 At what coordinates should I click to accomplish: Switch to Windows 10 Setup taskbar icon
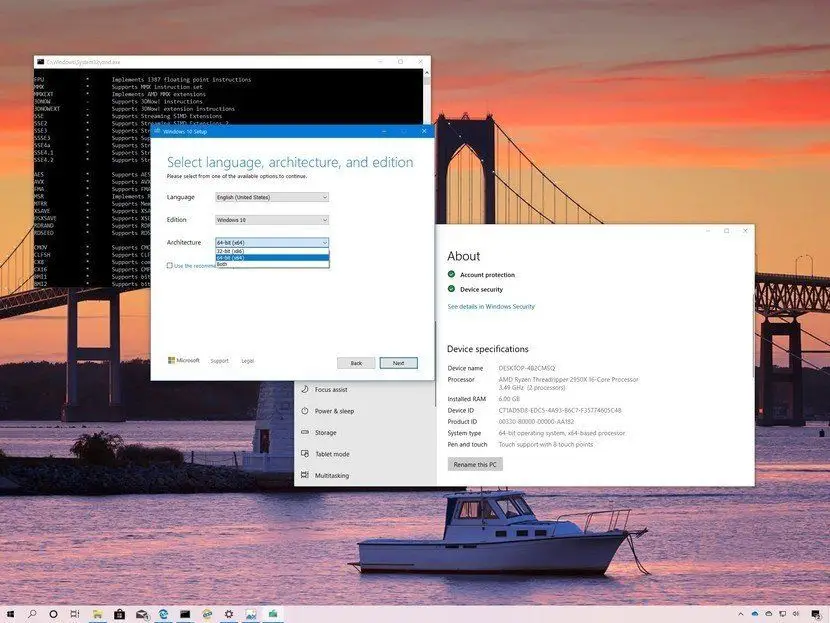pyautogui.click(x=273, y=614)
